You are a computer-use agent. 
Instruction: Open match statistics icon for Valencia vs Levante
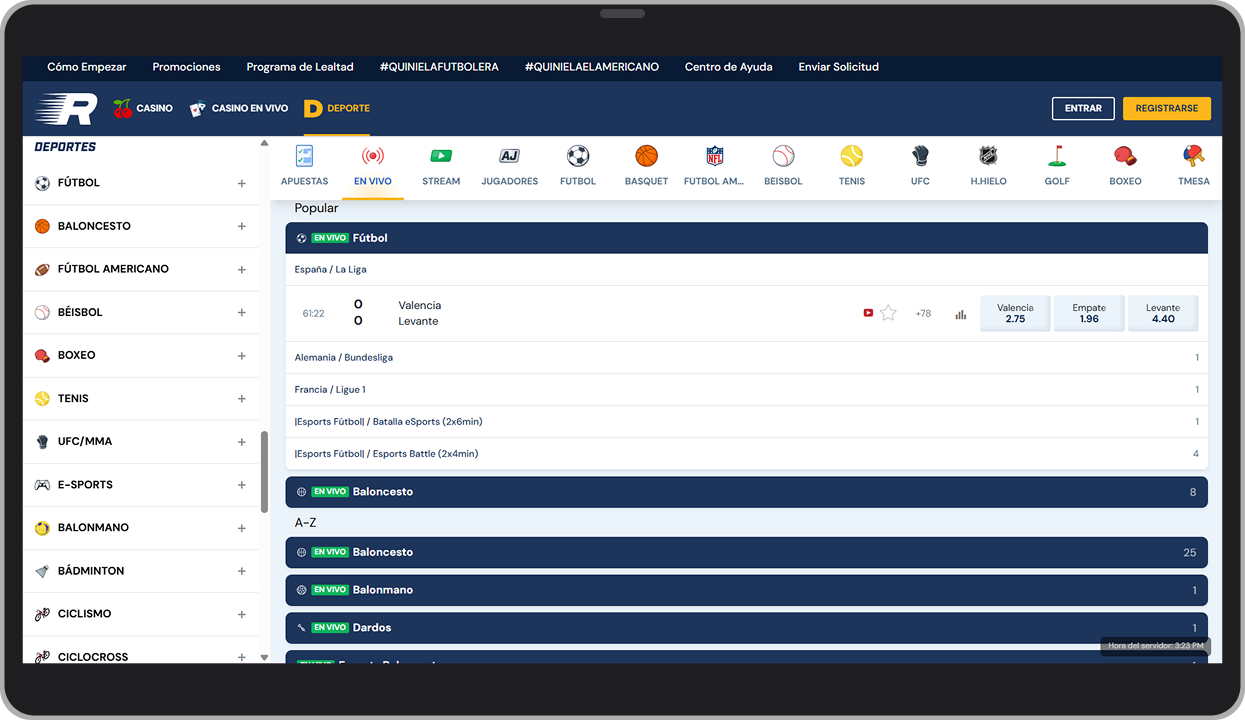(961, 313)
